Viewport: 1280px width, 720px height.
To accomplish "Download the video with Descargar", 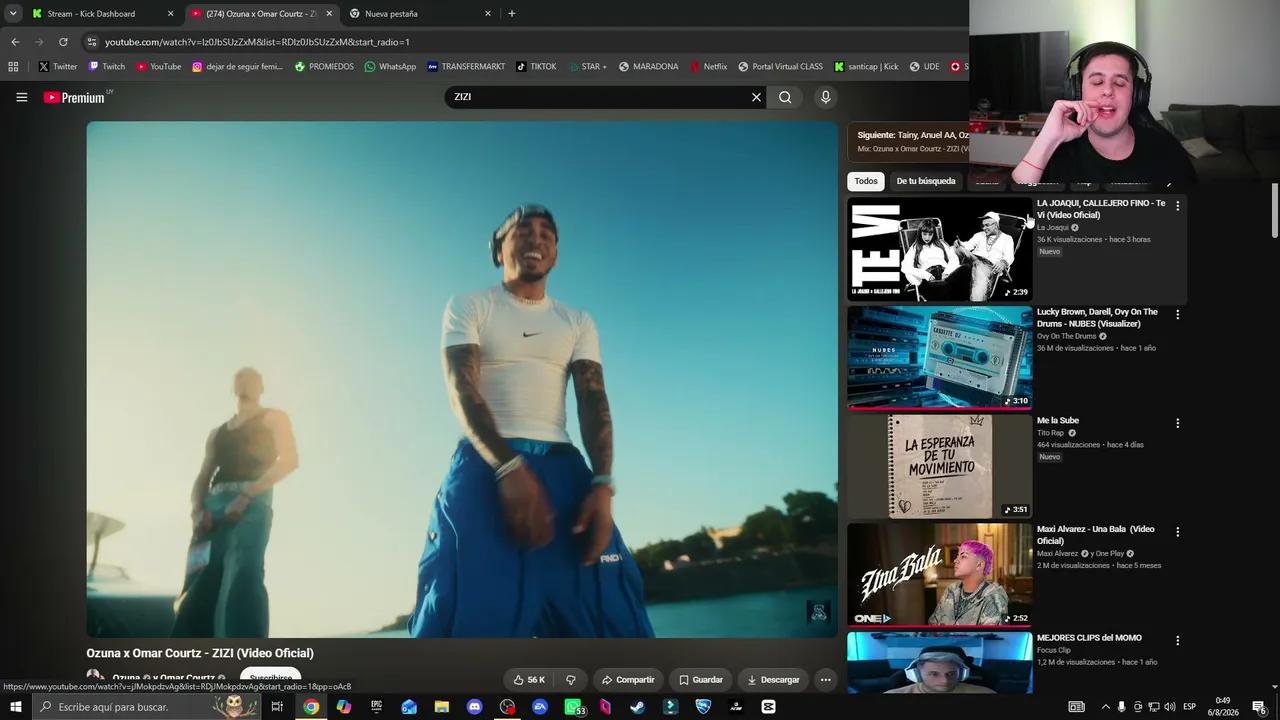I will coord(773,680).
